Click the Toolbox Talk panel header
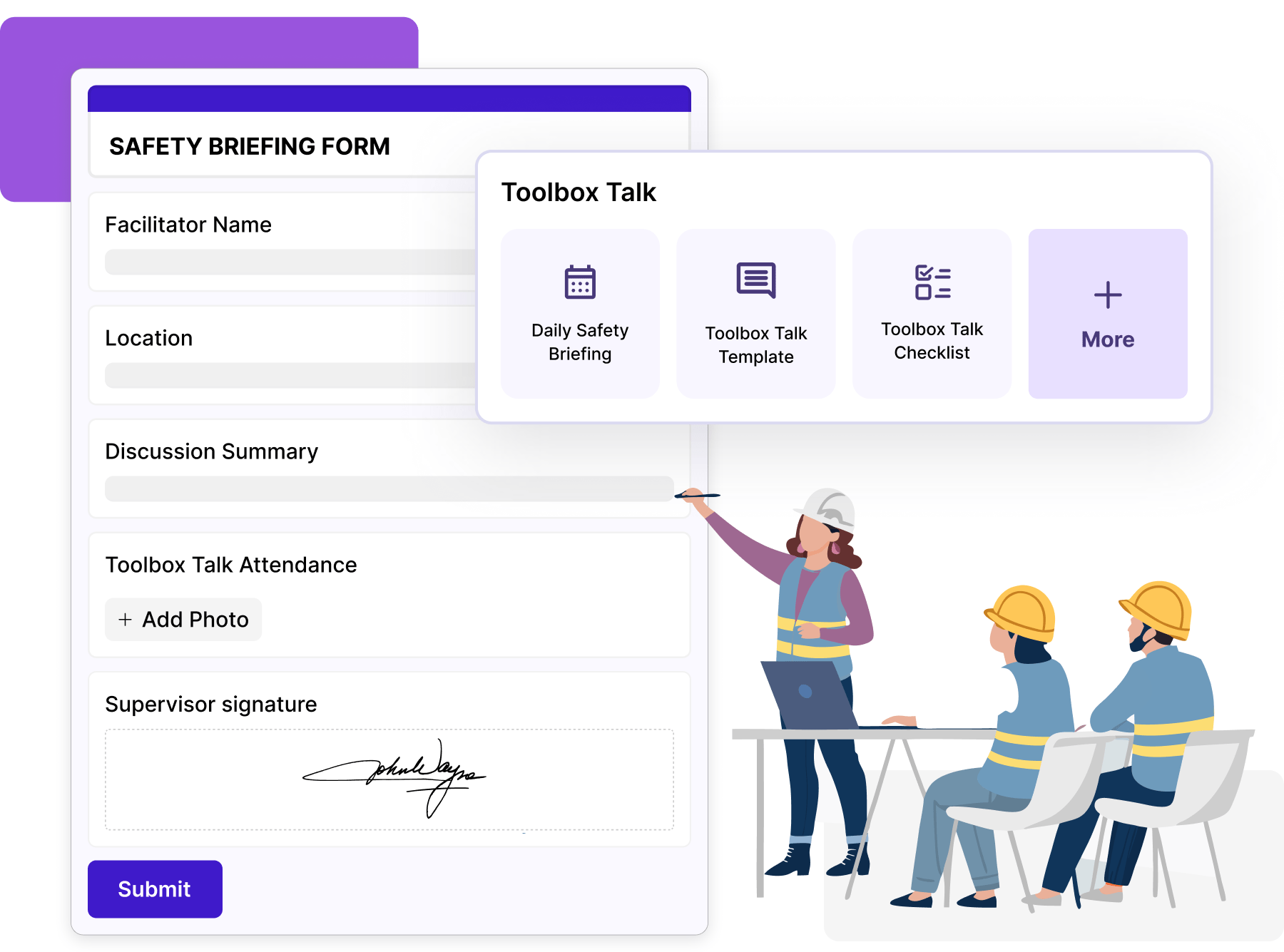Screen dimensions: 1284x952 click(x=579, y=191)
